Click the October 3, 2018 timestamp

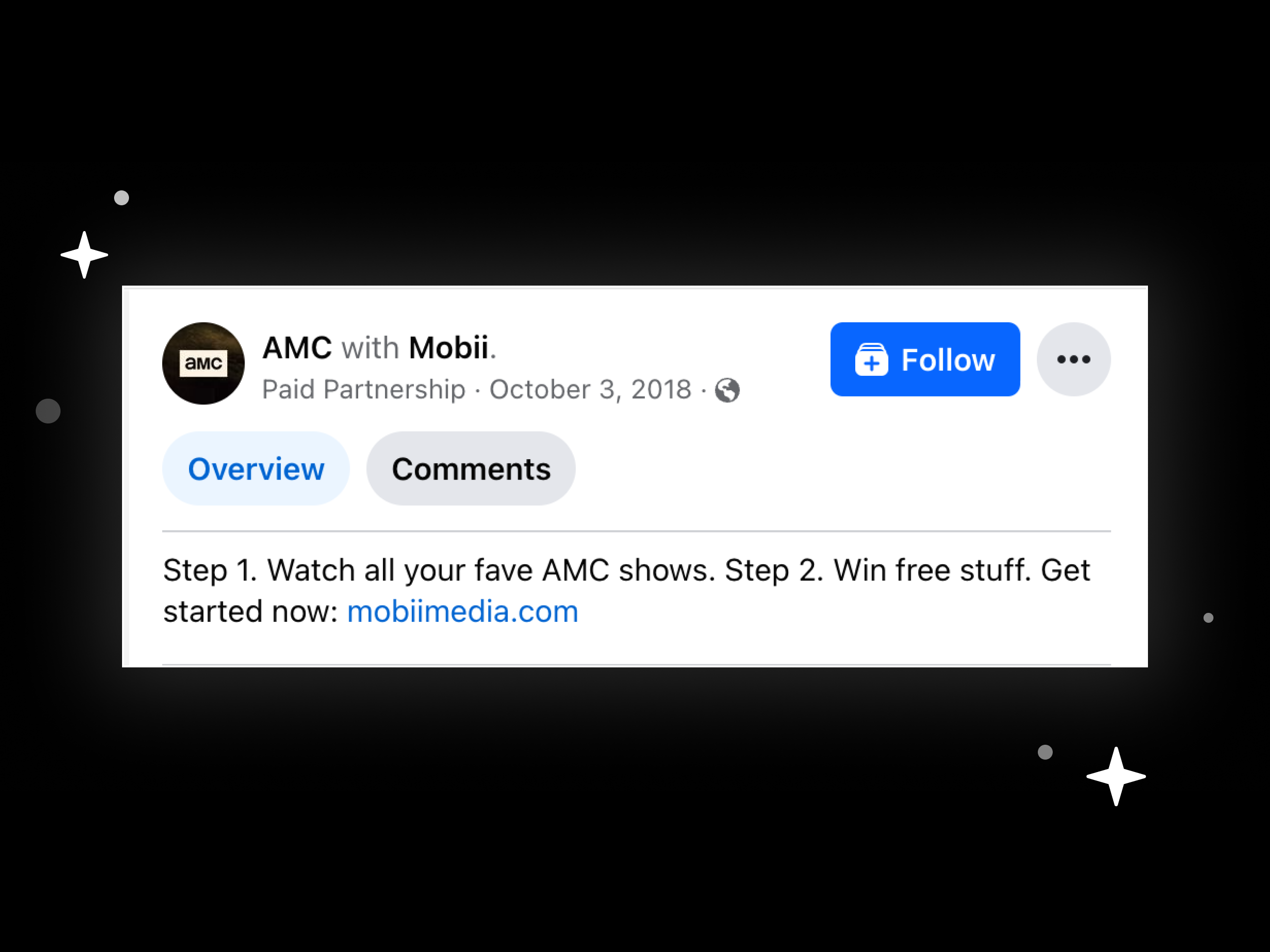tap(590, 390)
